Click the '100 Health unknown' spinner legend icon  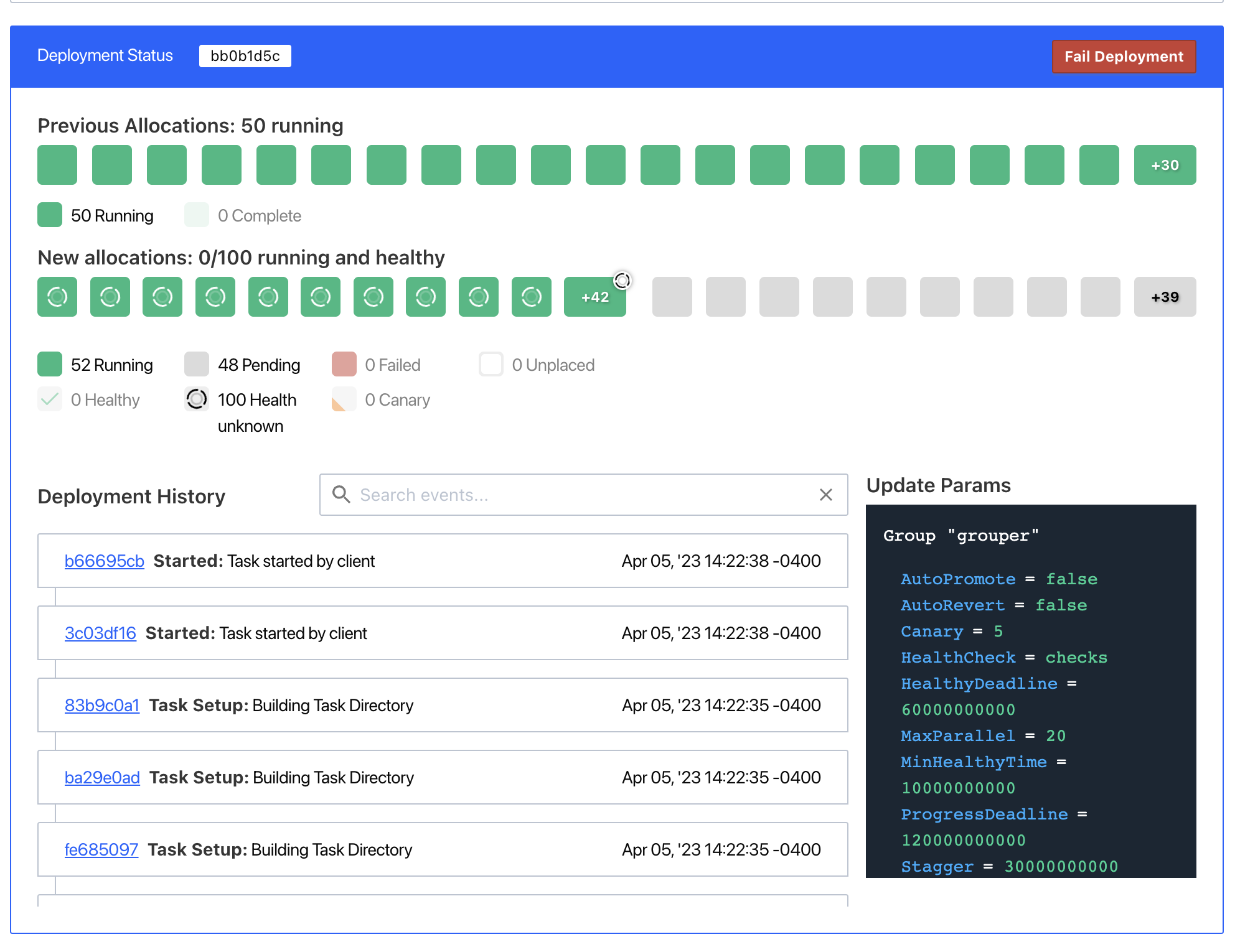click(x=197, y=399)
